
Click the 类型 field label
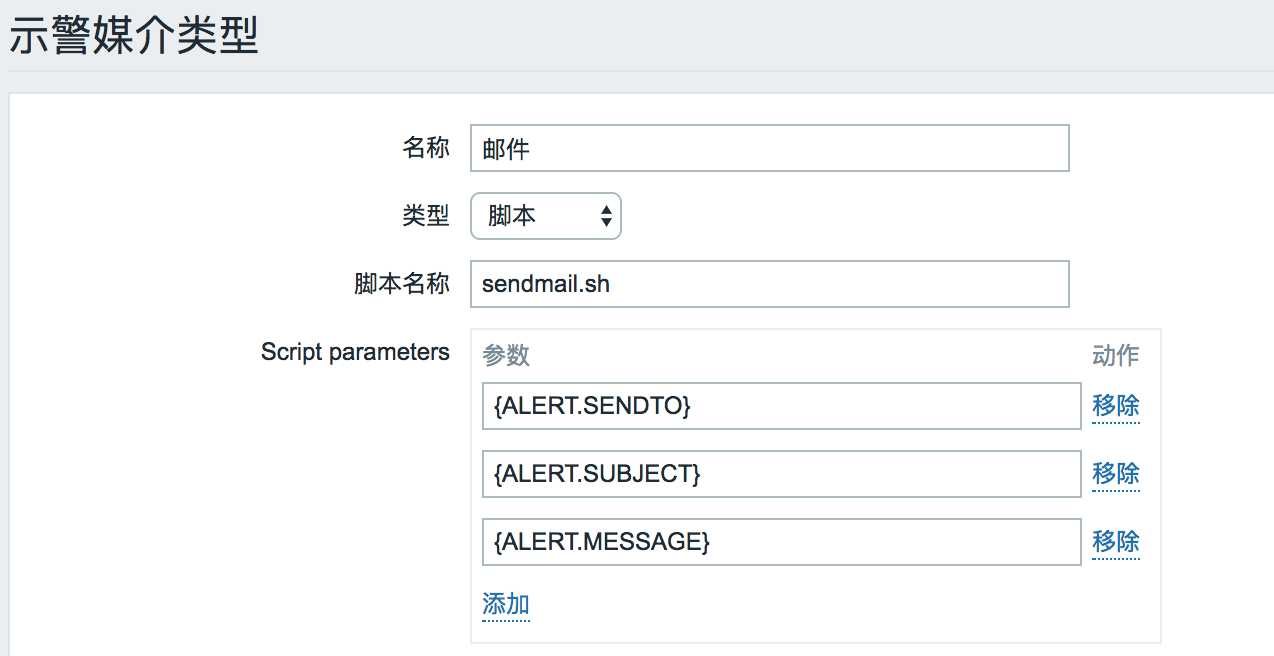pyautogui.click(x=426, y=216)
